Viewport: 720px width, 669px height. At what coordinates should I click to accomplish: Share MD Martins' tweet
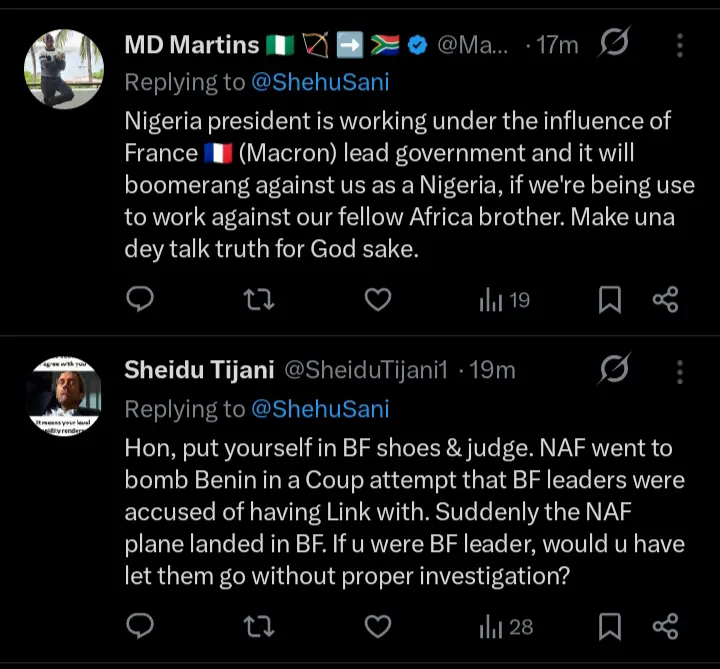(x=665, y=299)
